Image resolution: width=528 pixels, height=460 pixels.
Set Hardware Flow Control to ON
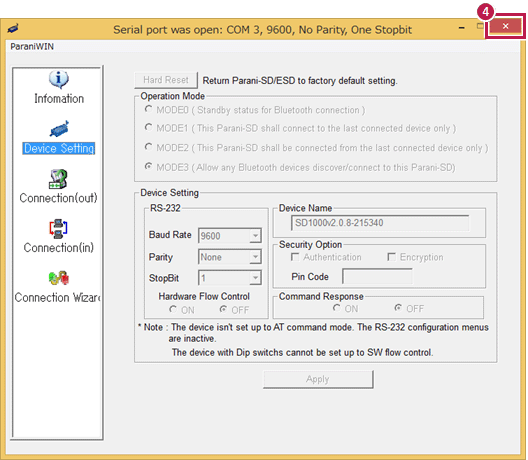173,309
